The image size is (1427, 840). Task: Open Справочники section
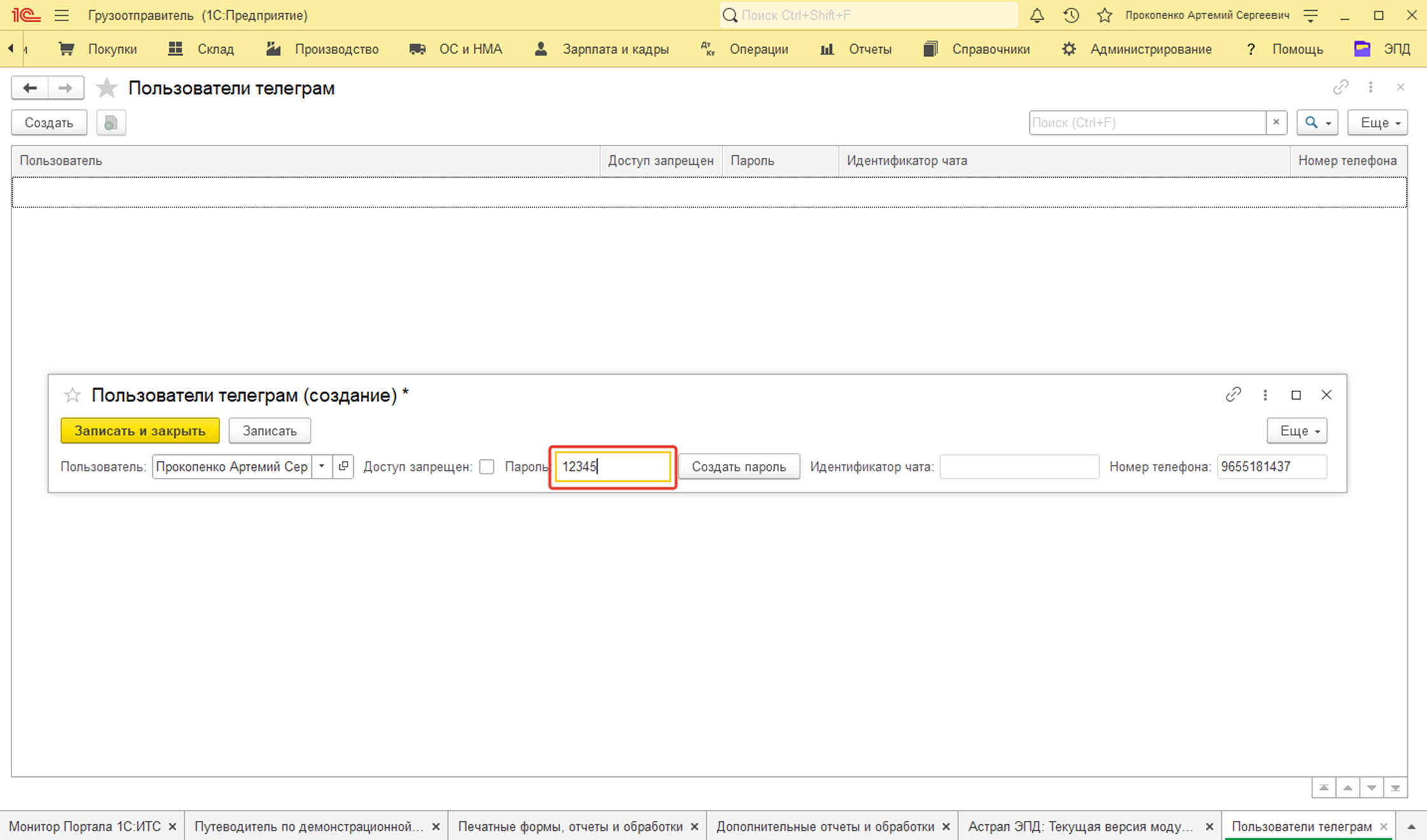[x=976, y=49]
